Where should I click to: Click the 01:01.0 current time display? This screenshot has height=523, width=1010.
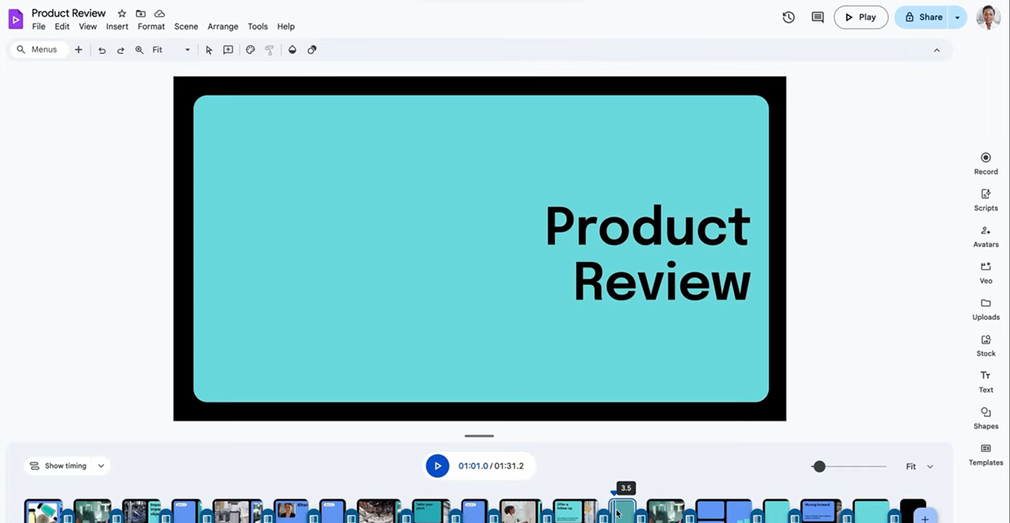(x=473, y=466)
